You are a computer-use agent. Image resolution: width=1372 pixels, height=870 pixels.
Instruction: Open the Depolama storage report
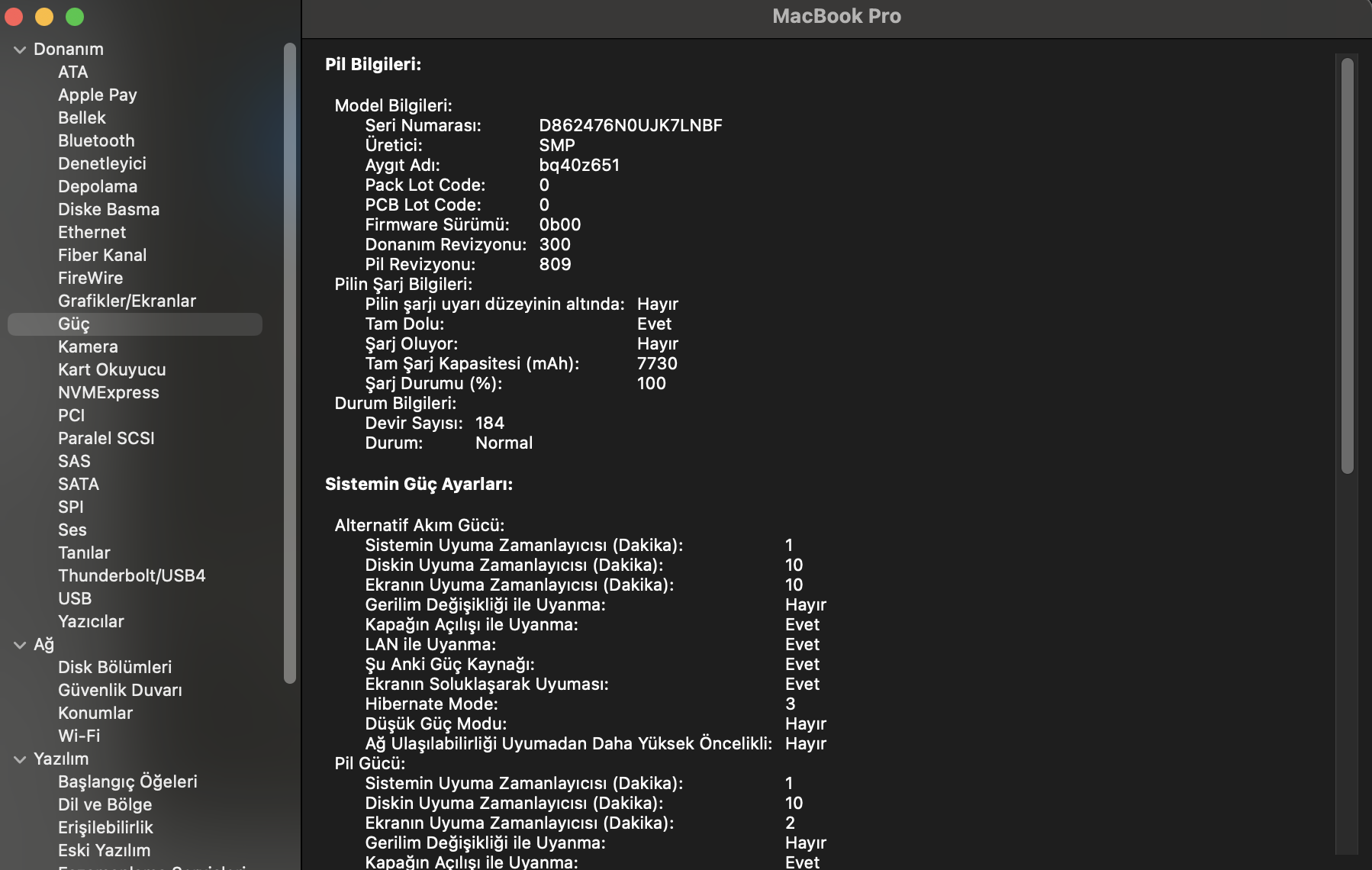tap(98, 186)
